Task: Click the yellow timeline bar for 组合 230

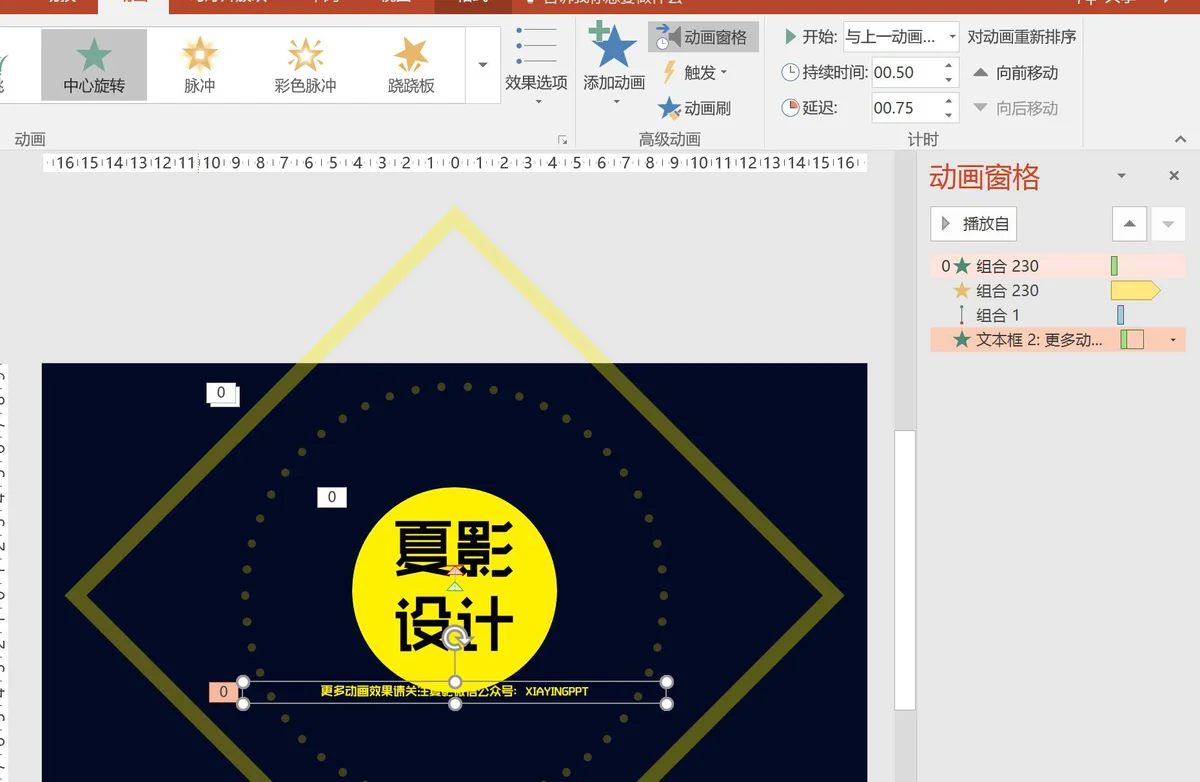Action: coord(1135,290)
